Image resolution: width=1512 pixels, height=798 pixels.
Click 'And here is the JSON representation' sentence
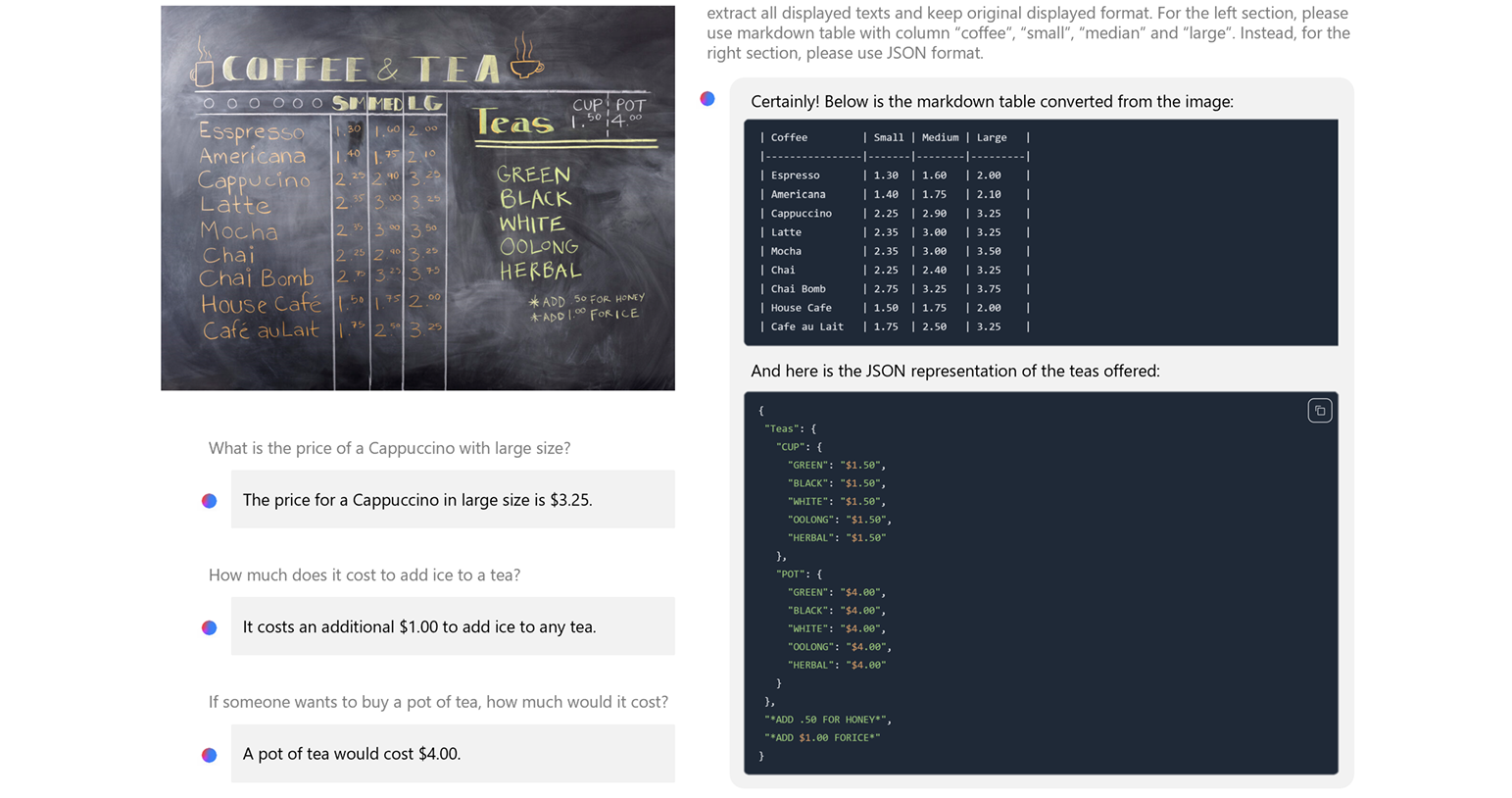click(x=955, y=371)
